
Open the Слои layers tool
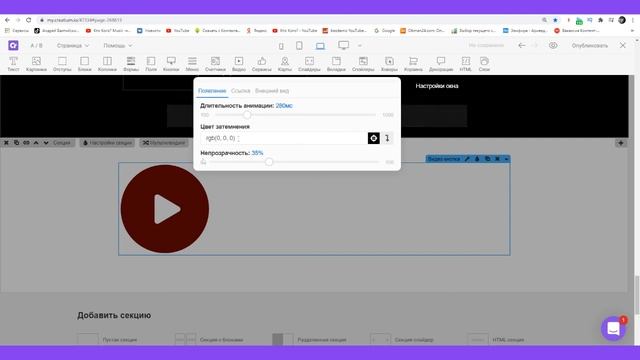tap(484, 64)
